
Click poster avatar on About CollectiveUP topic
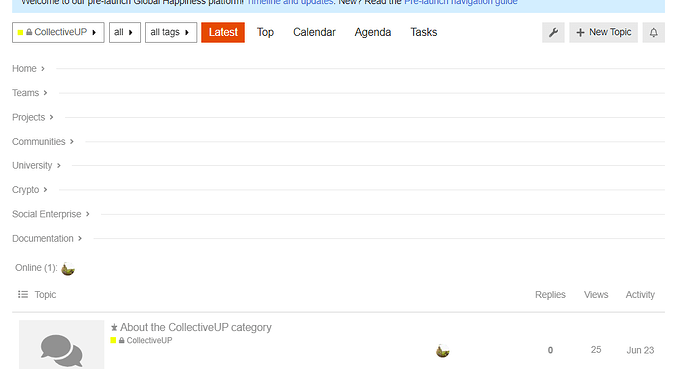[x=443, y=351]
